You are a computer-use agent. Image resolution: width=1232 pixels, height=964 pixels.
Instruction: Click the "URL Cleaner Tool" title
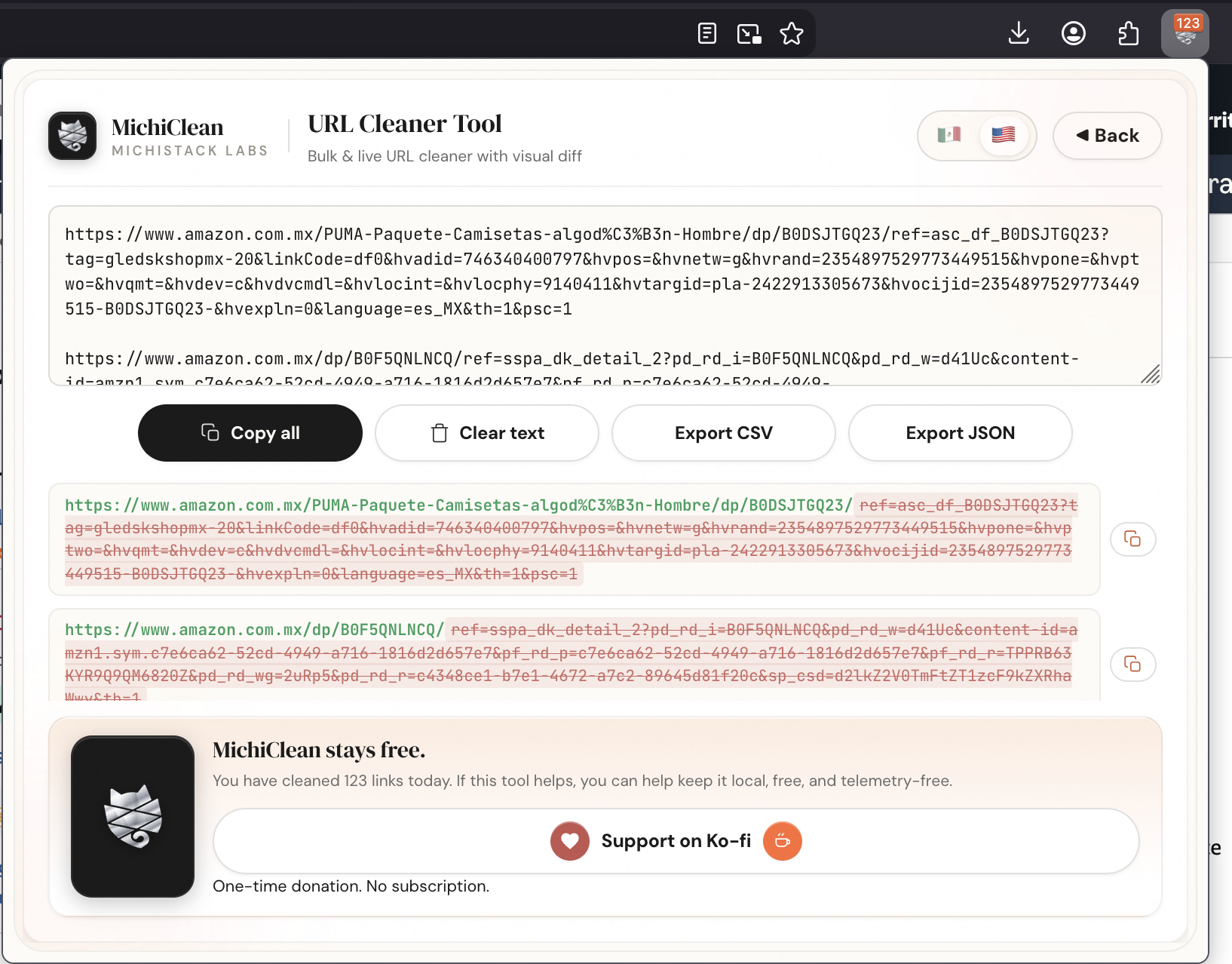pyautogui.click(x=405, y=124)
